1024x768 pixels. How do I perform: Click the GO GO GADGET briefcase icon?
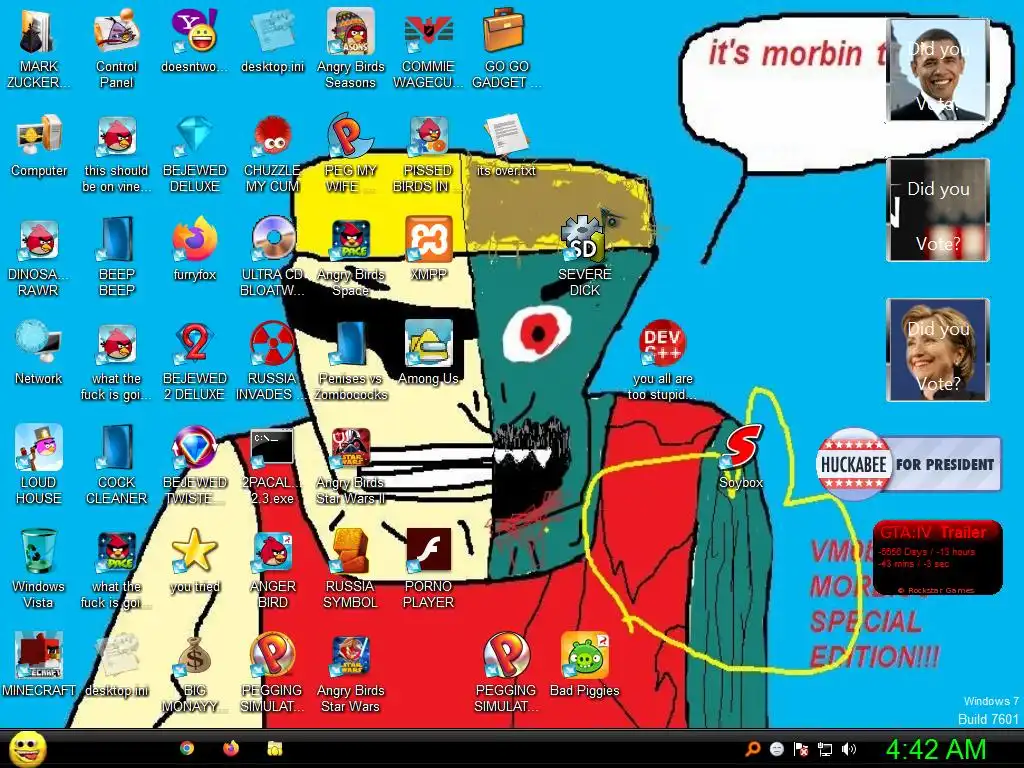(505, 49)
